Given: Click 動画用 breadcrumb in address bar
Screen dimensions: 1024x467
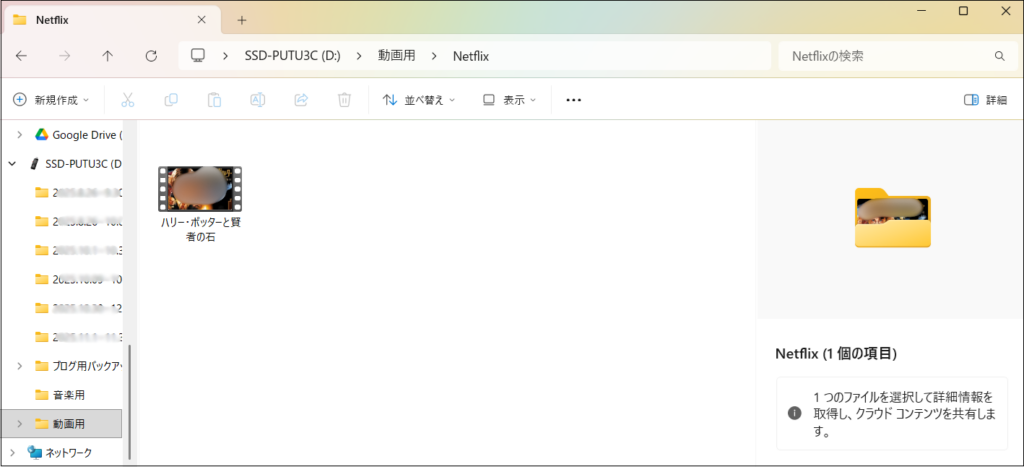Looking at the screenshot, I should [396, 56].
